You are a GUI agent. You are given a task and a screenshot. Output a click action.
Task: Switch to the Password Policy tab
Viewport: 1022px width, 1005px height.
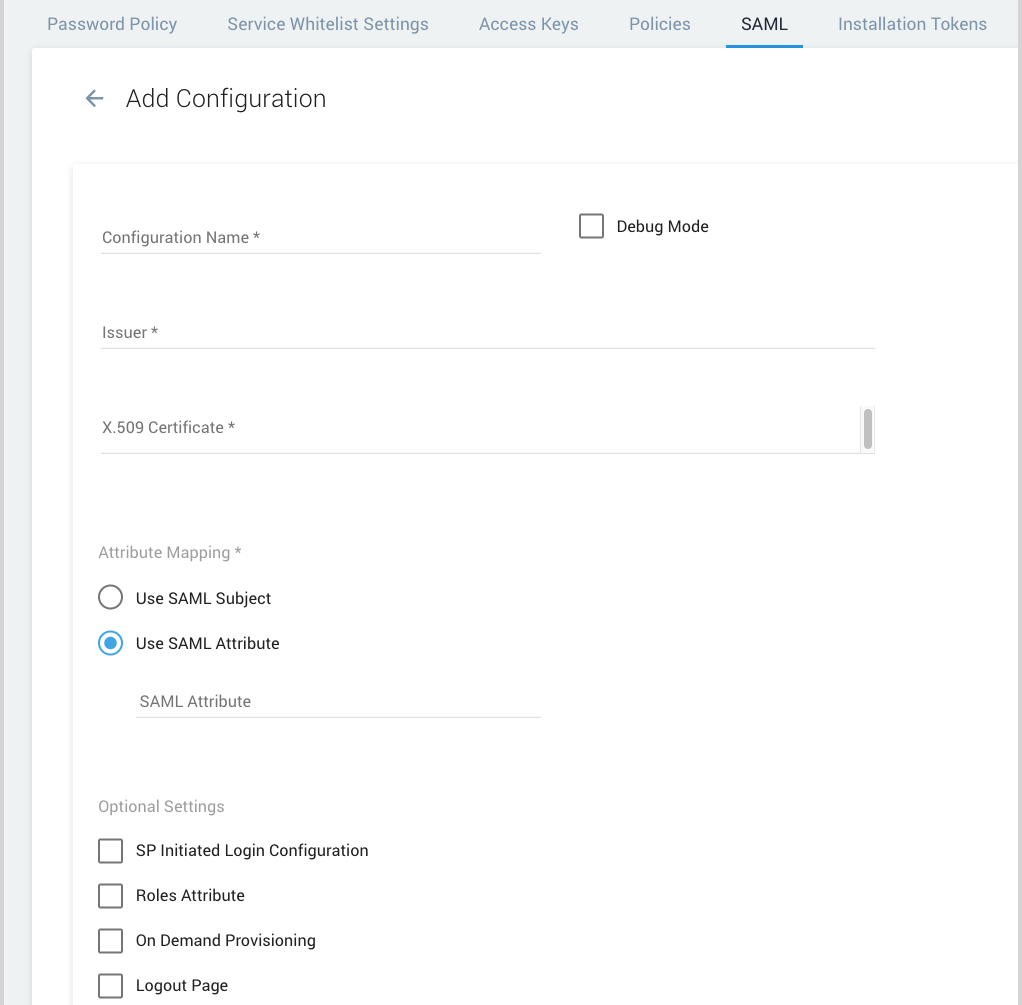[112, 23]
